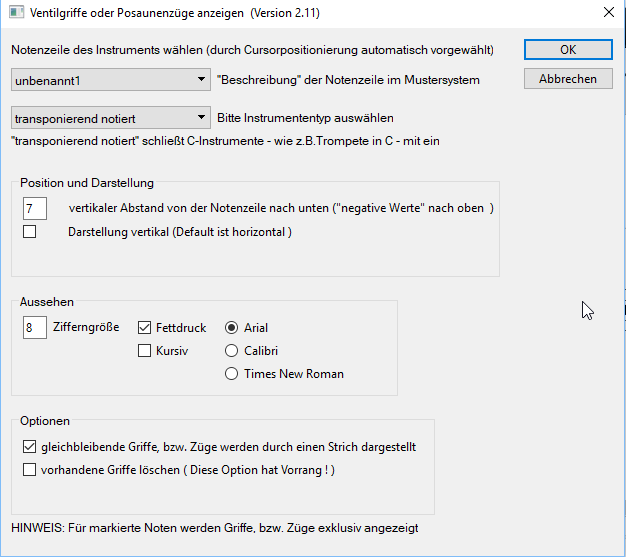Image resolution: width=626 pixels, height=557 pixels.
Task: Click the Darstellung vertikal label text
Action: click(165, 232)
